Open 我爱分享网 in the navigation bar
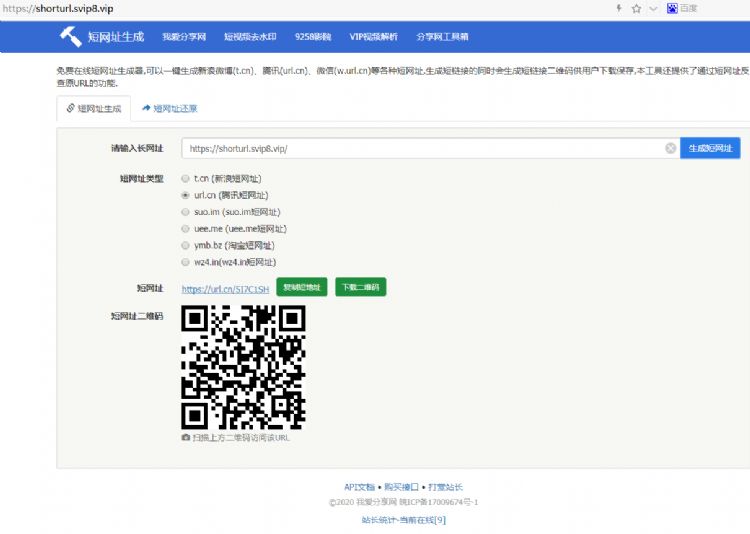 tap(184, 37)
